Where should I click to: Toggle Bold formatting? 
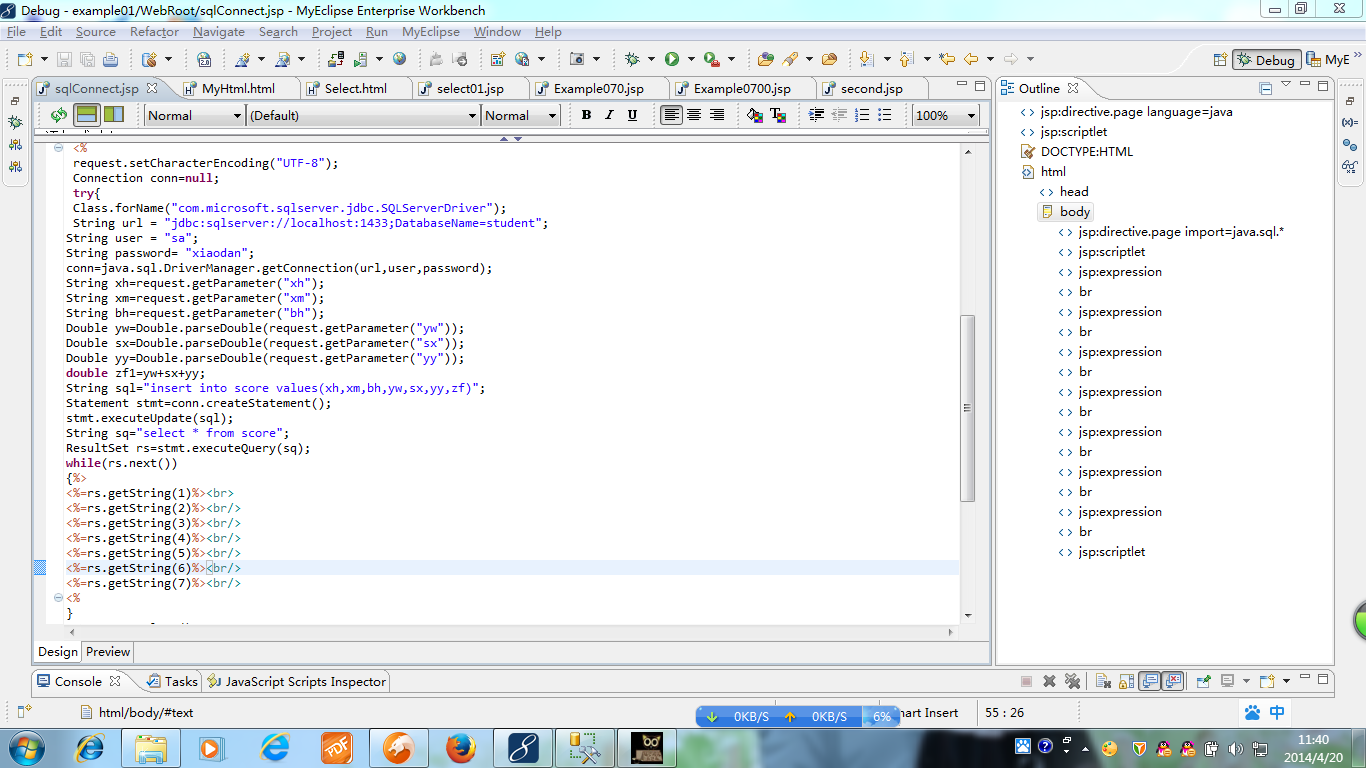pyautogui.click(x=587, y=115)
